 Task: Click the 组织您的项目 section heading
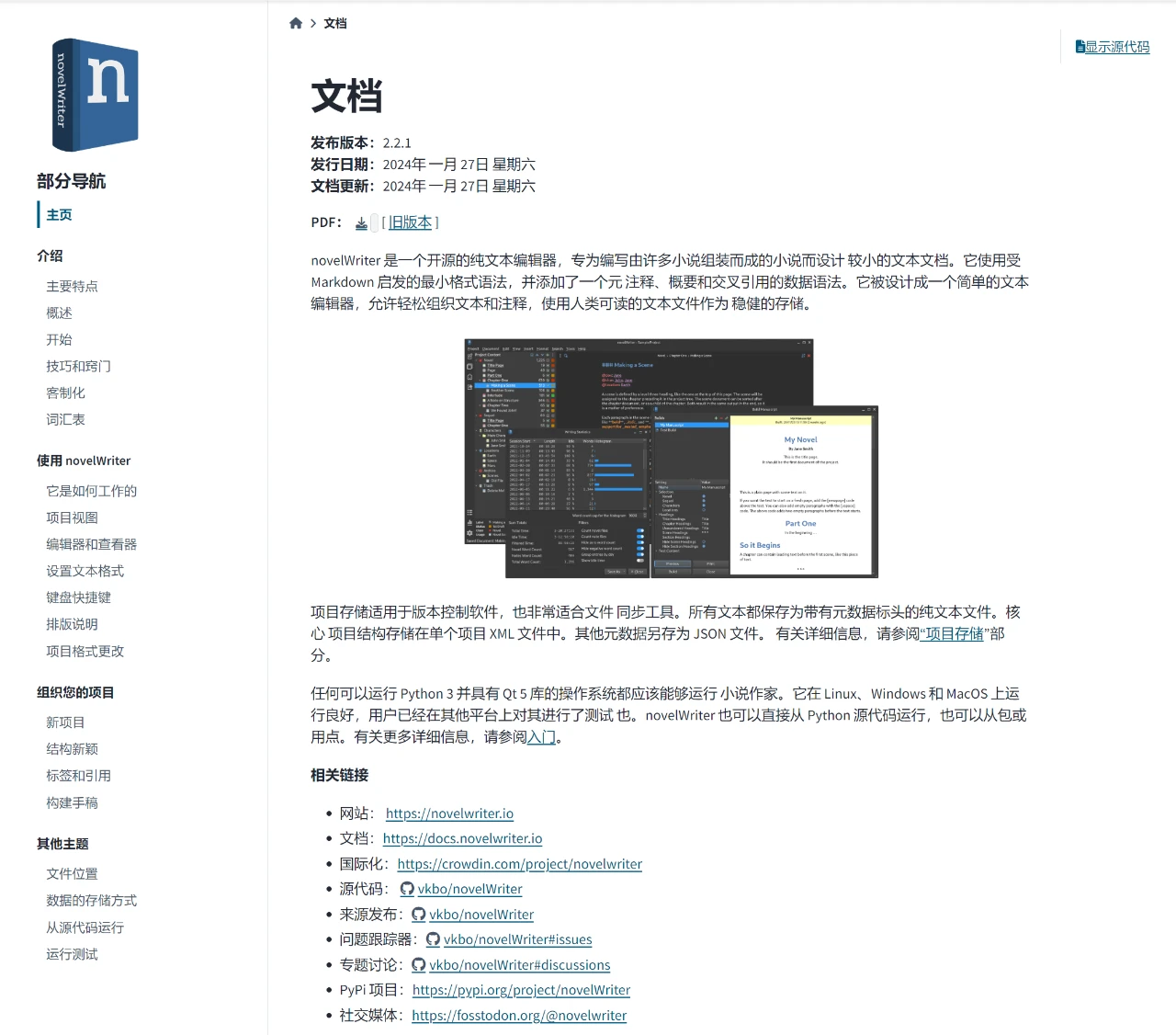point(75,693)
